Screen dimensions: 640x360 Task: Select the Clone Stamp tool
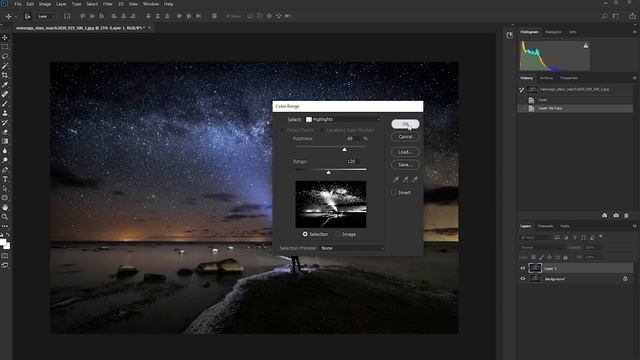point(5,113)
